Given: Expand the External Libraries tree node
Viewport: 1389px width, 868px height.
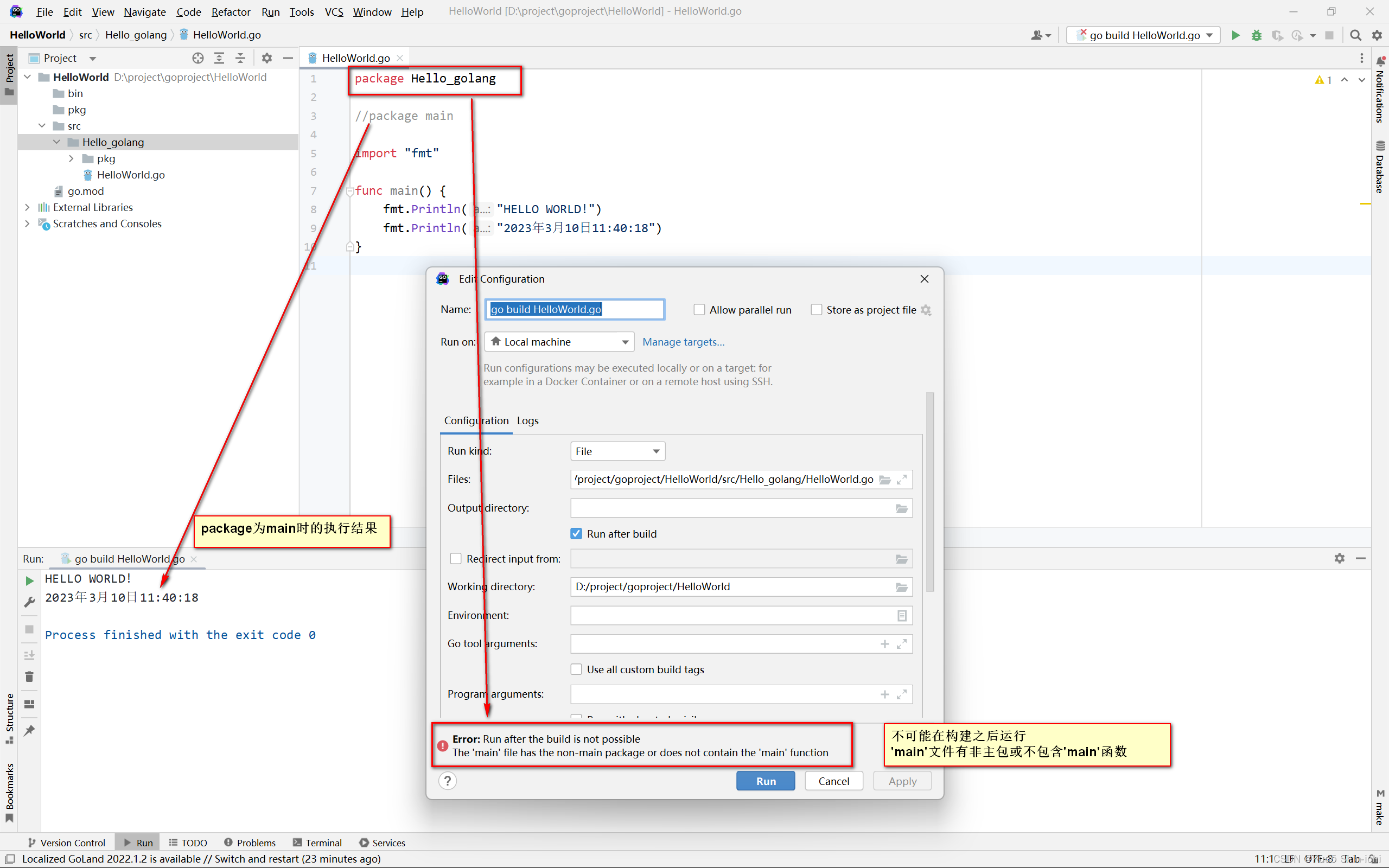Looking at the screenshot, I should click(27, 207).
